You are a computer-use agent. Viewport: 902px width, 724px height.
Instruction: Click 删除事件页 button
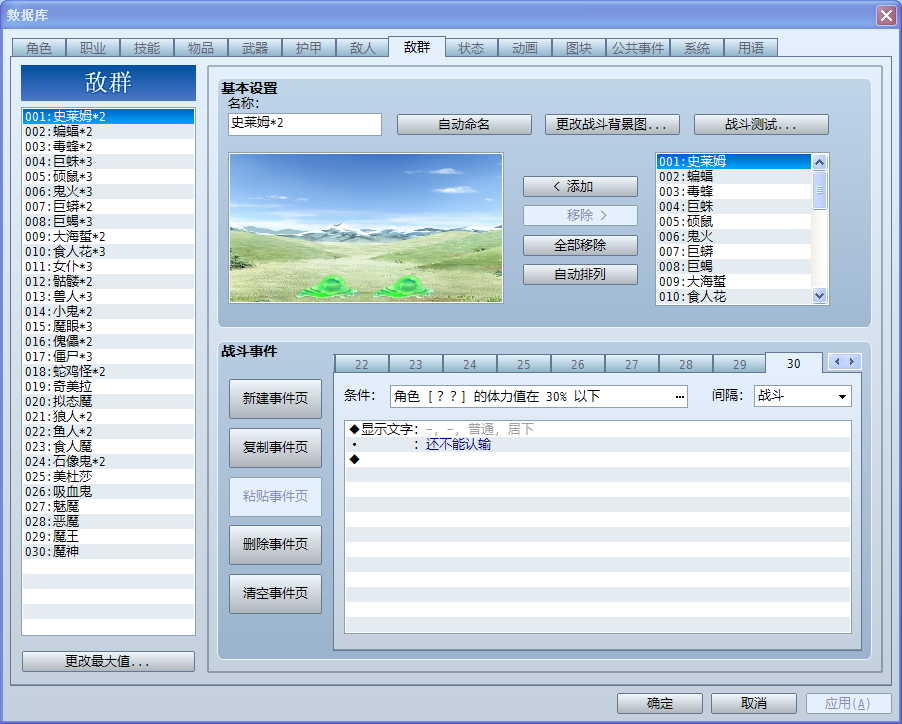[275, 545]
